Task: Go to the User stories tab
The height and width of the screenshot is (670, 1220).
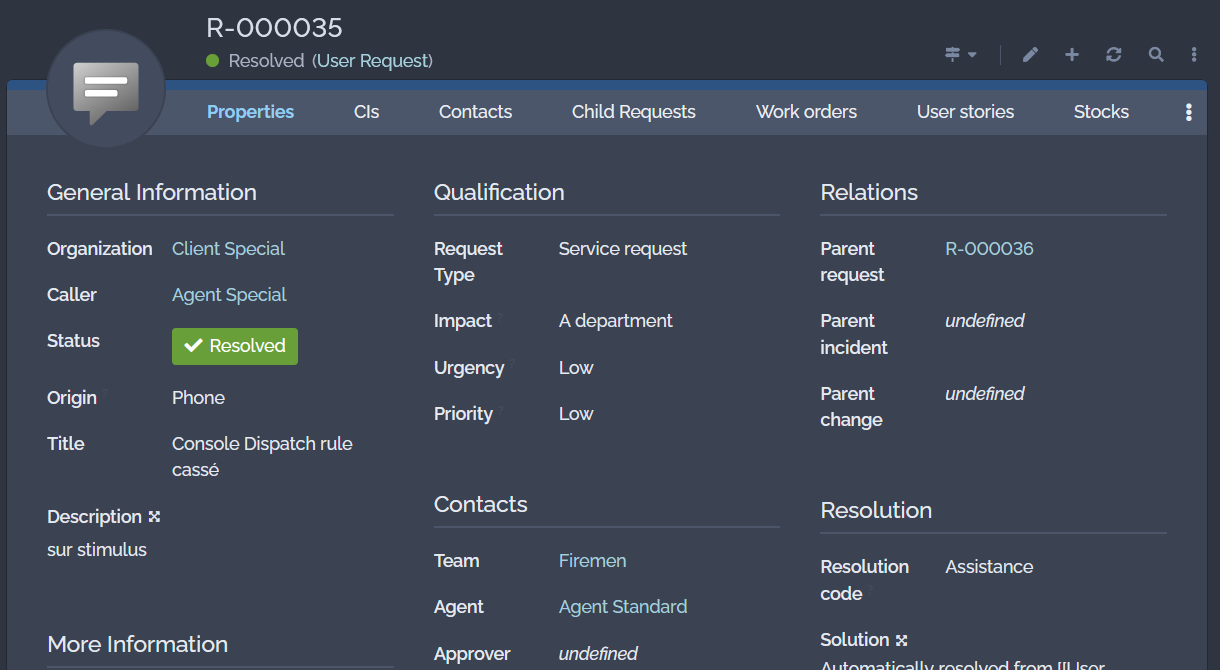Action: pyautogui.click(x=965, y=112)
